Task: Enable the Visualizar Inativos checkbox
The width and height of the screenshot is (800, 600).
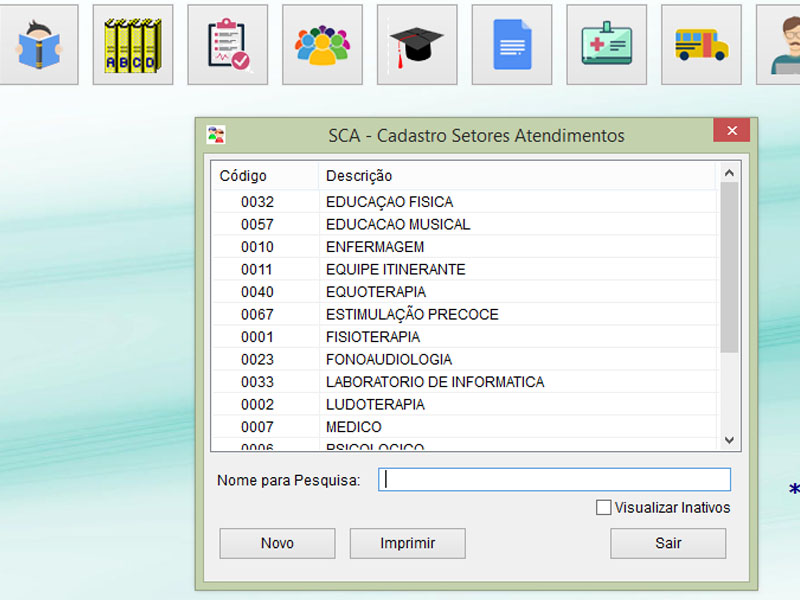Action: click(604, 508)
